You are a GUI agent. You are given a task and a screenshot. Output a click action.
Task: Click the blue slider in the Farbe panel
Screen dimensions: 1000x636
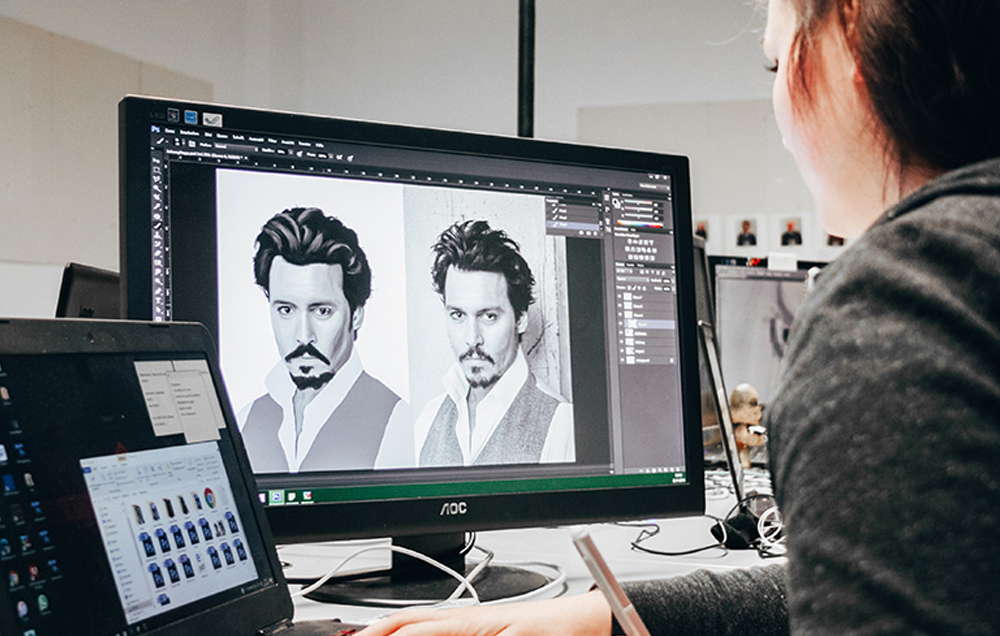(638, 216)
